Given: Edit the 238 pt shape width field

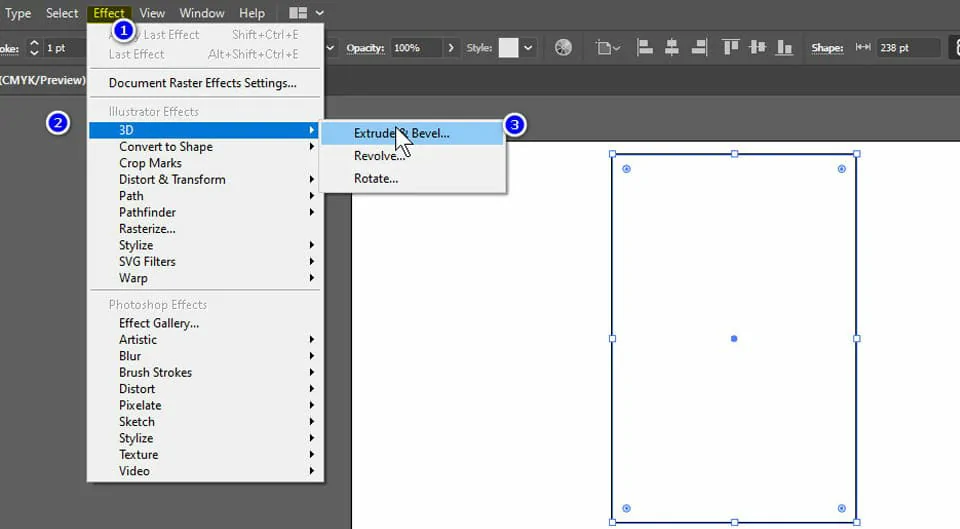Looking at the screenshot, I should [908, 48].
